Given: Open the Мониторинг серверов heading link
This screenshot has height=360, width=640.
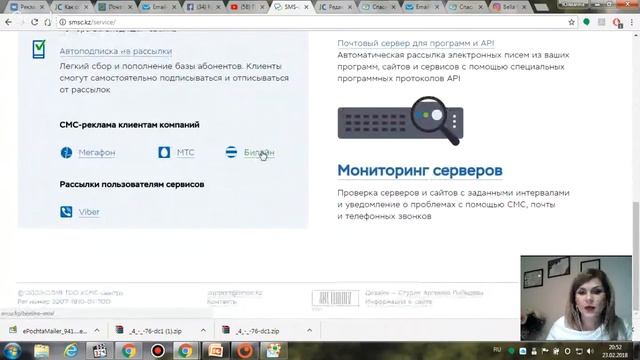Looking at the screenshot, I should coord(420,170).
